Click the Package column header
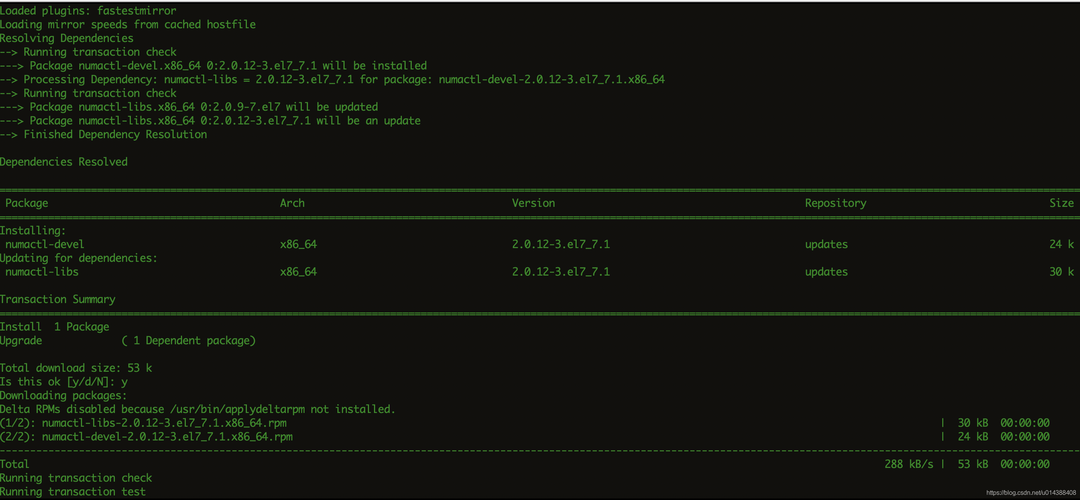 click(x=27, y=203)
